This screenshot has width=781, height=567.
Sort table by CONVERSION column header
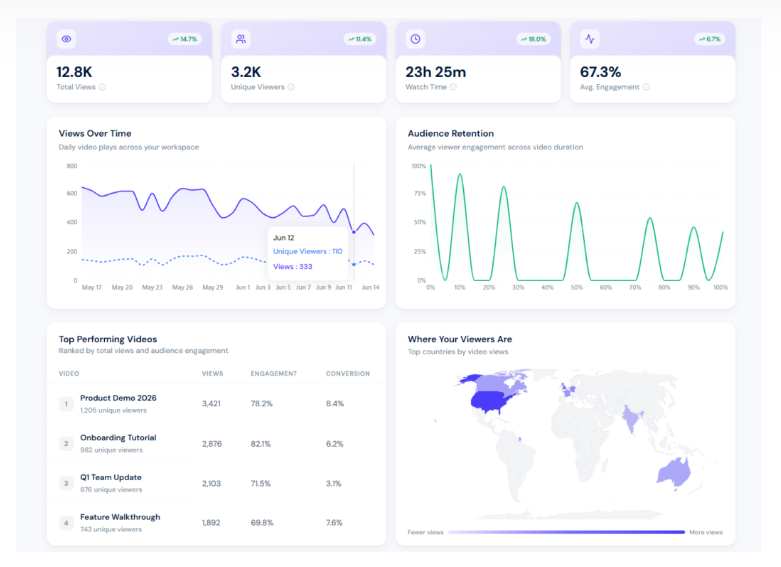coord(348,374)
